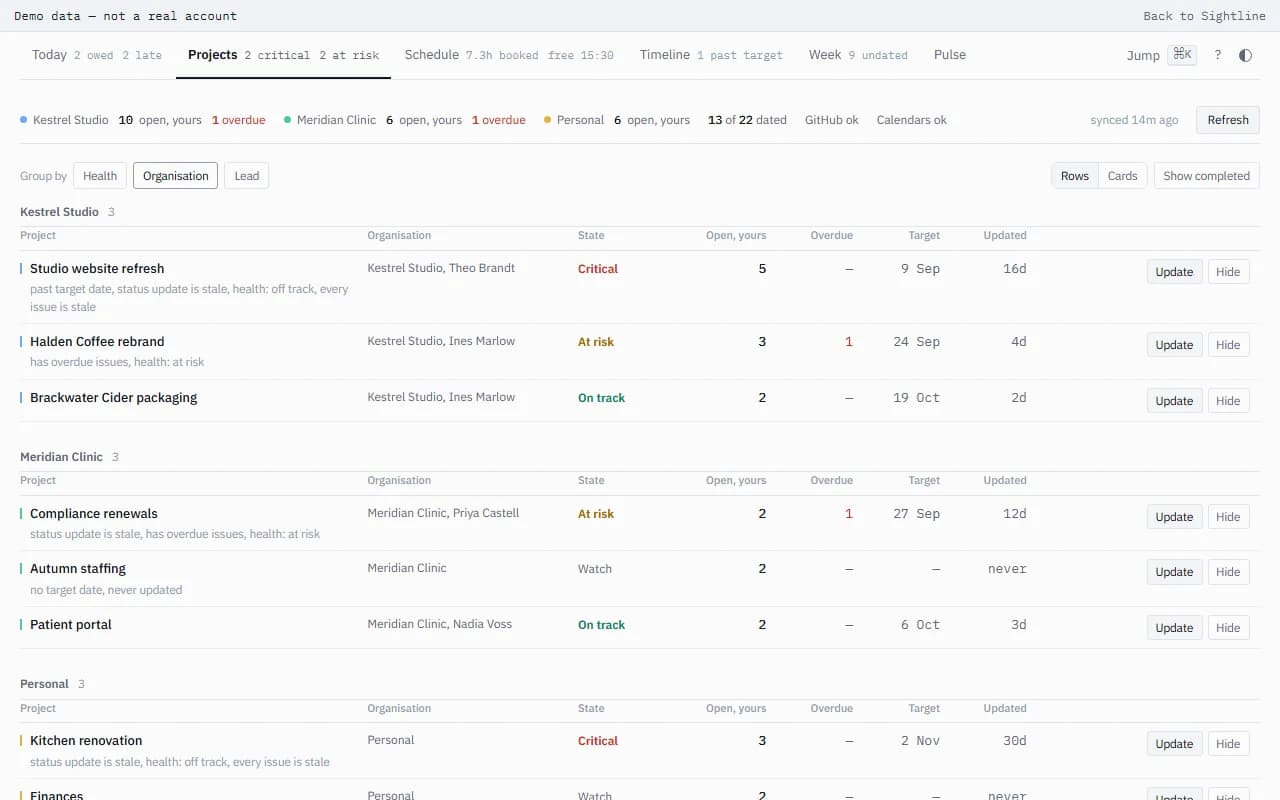Click the Back to Sightline link
Viewport: 1280px width, 800px height.
1204,16
